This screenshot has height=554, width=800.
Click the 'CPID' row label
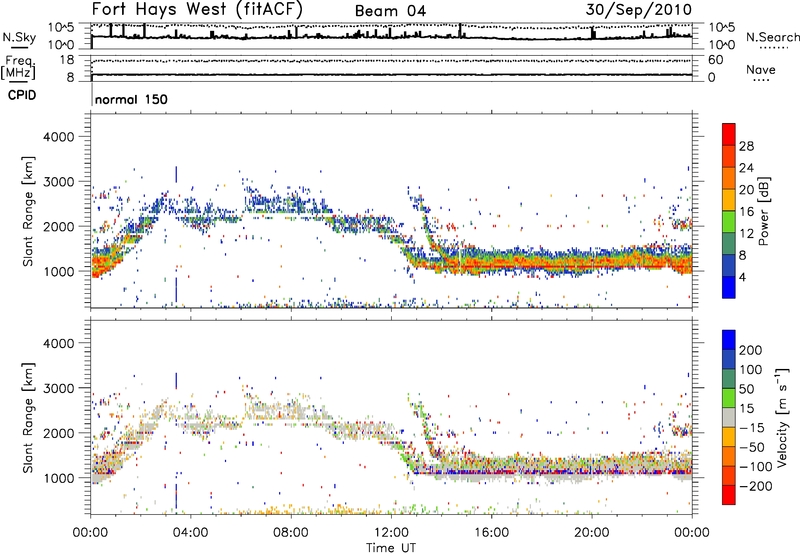(x=22, y=95)
